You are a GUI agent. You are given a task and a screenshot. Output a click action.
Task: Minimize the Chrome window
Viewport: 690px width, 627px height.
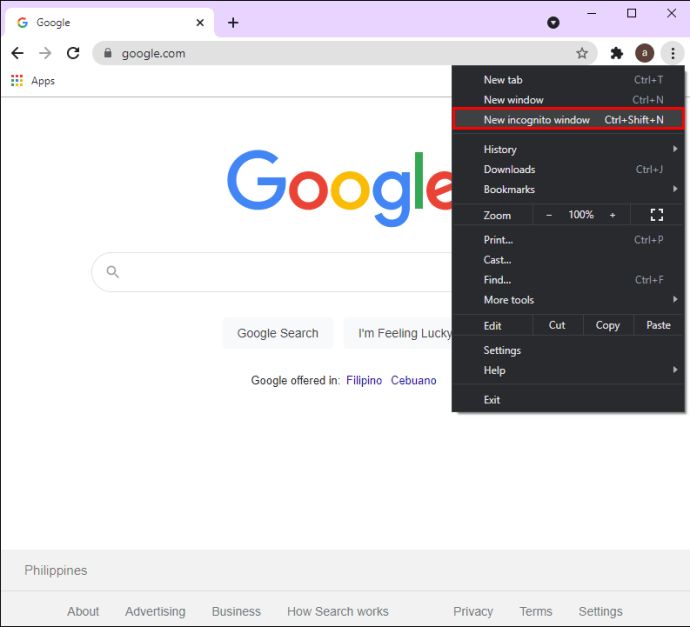point(591,13)
